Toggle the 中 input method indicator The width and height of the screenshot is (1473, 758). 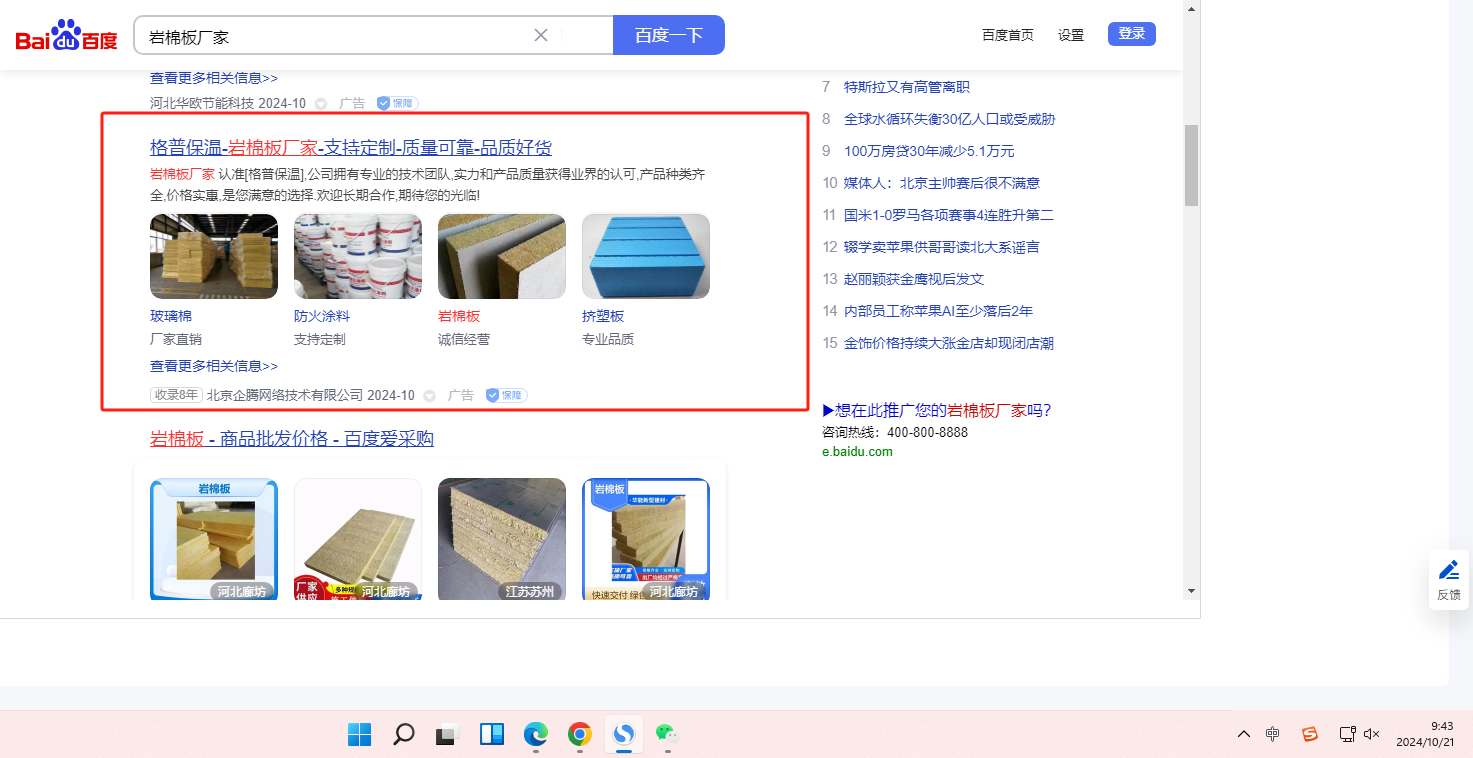click(1272, 734)
